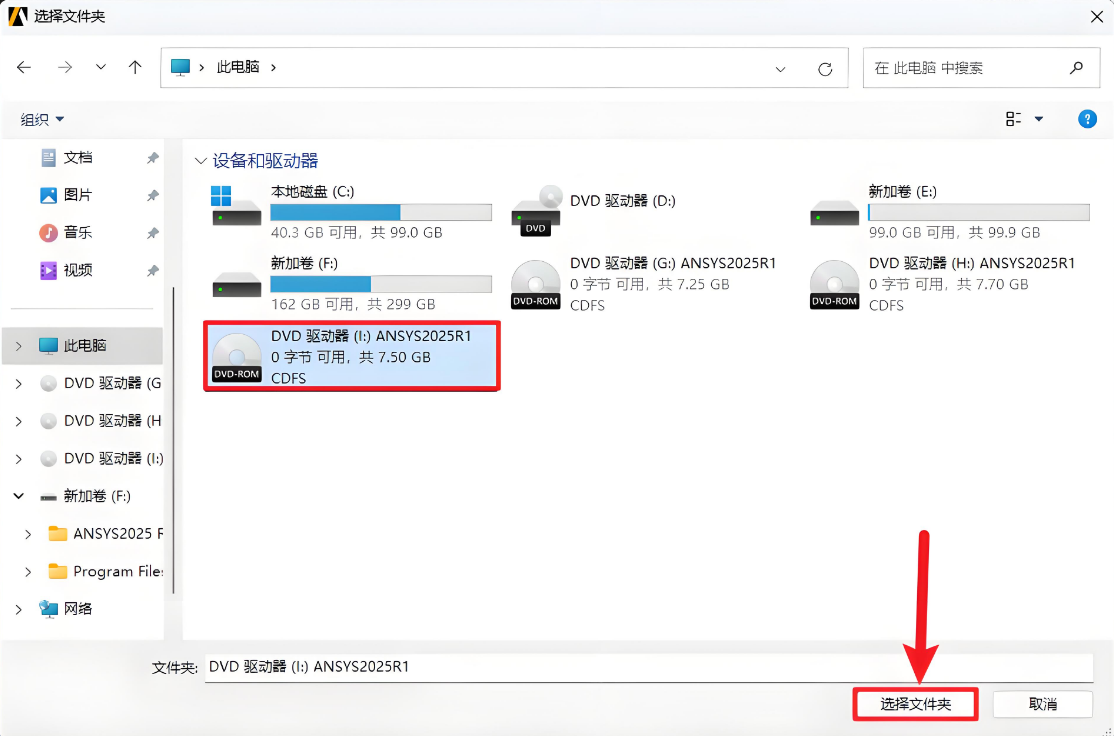Select DVD 驱动器 (I:) in sidebar

(102, 459)
